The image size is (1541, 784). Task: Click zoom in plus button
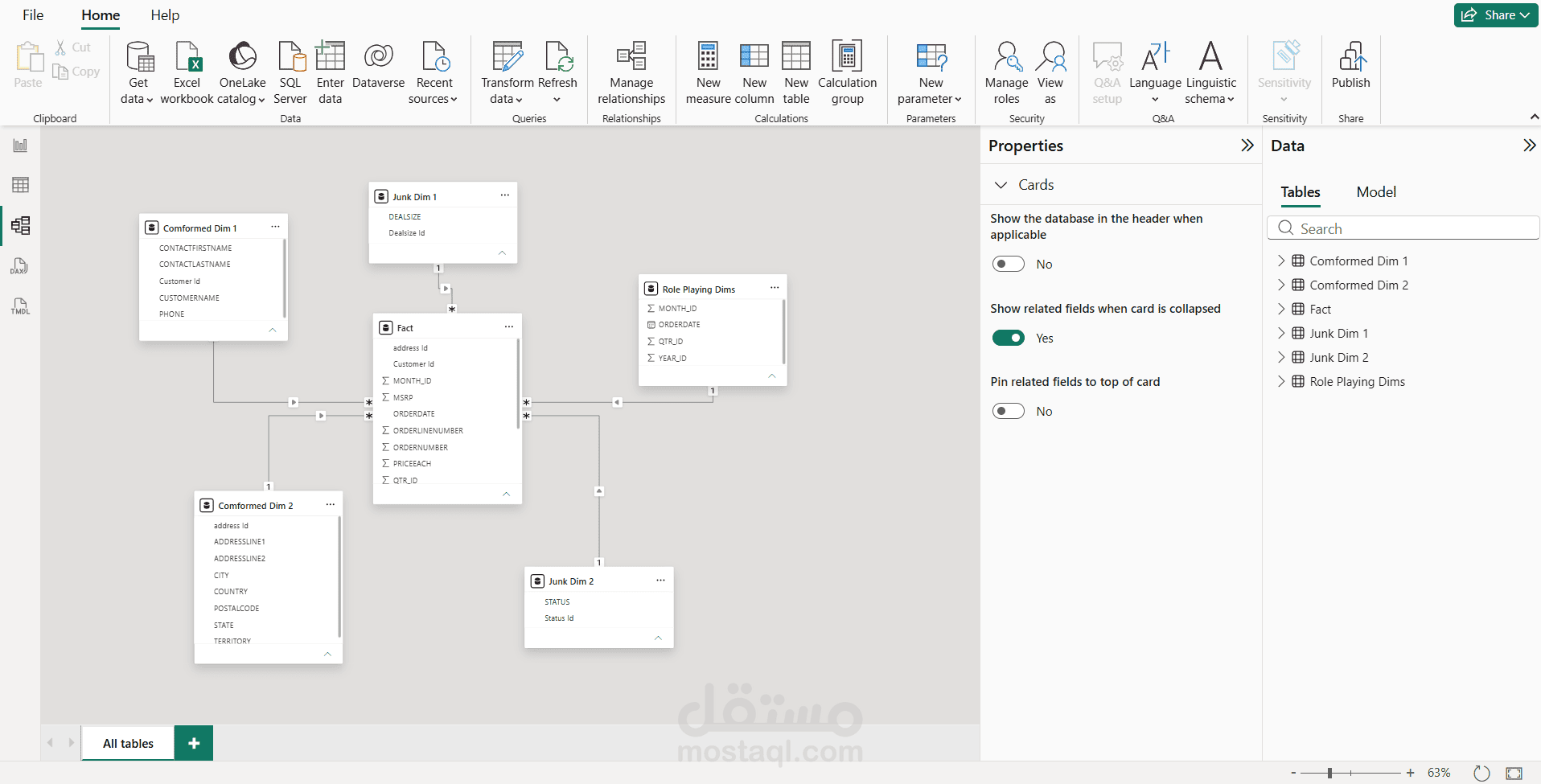[x=1410, y=773]
